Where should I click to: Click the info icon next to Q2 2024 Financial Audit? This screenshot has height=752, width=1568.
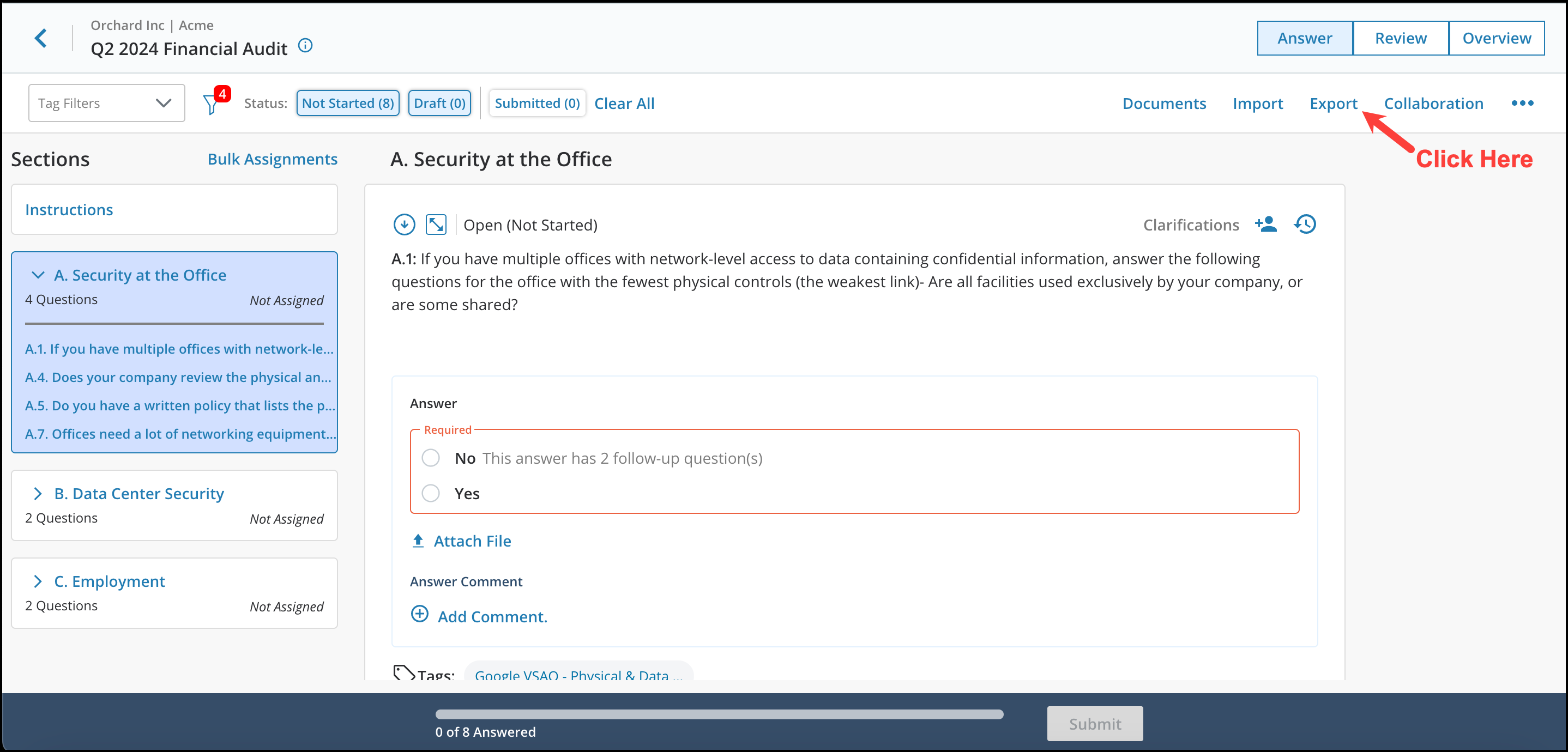tap(305, 46)
